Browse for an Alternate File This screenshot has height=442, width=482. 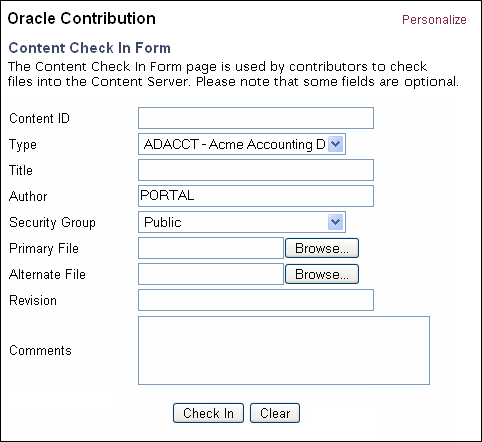322,274
